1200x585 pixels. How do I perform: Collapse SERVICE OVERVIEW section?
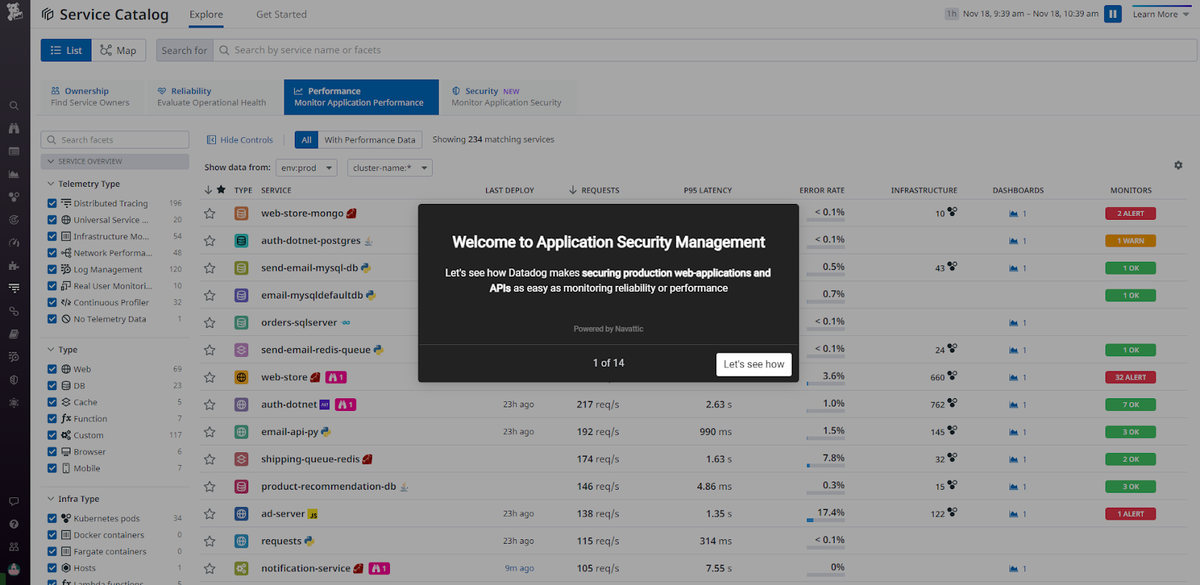tap(115, 161)
